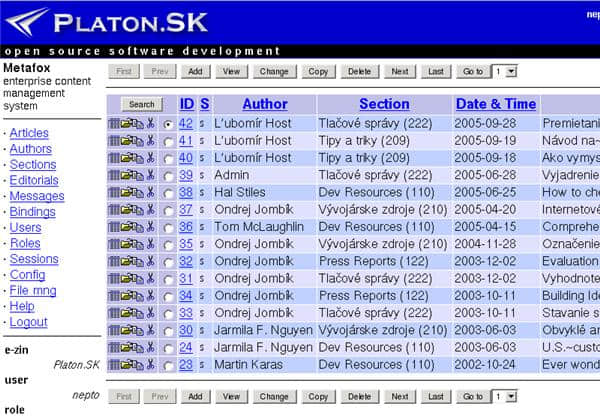
Task: Click copy-pages icon in row 40
Action: [138, 158]
